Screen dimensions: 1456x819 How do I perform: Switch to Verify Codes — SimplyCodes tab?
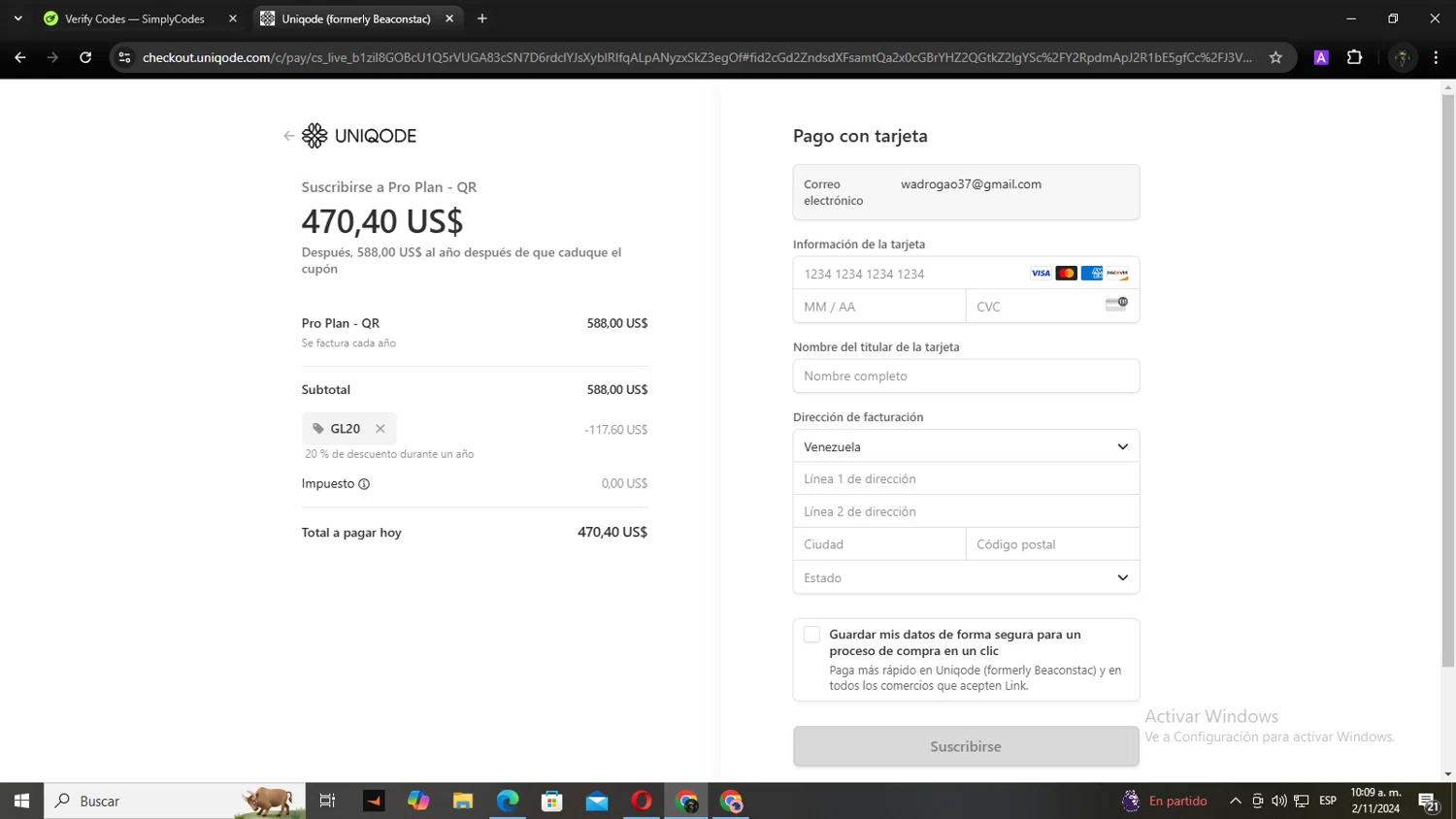(141, 18)
